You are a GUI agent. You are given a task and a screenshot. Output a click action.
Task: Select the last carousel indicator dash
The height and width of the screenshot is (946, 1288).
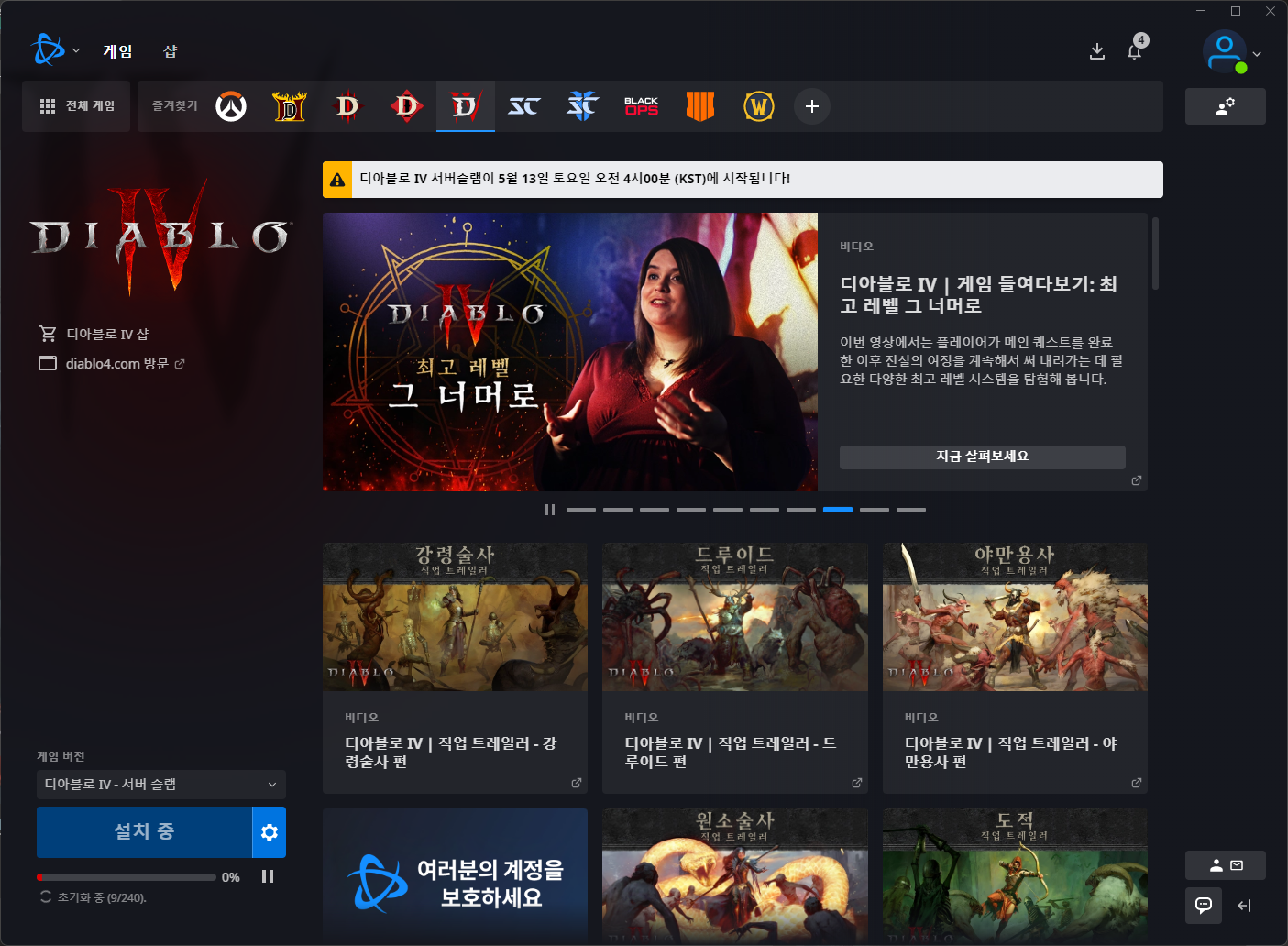911,510
